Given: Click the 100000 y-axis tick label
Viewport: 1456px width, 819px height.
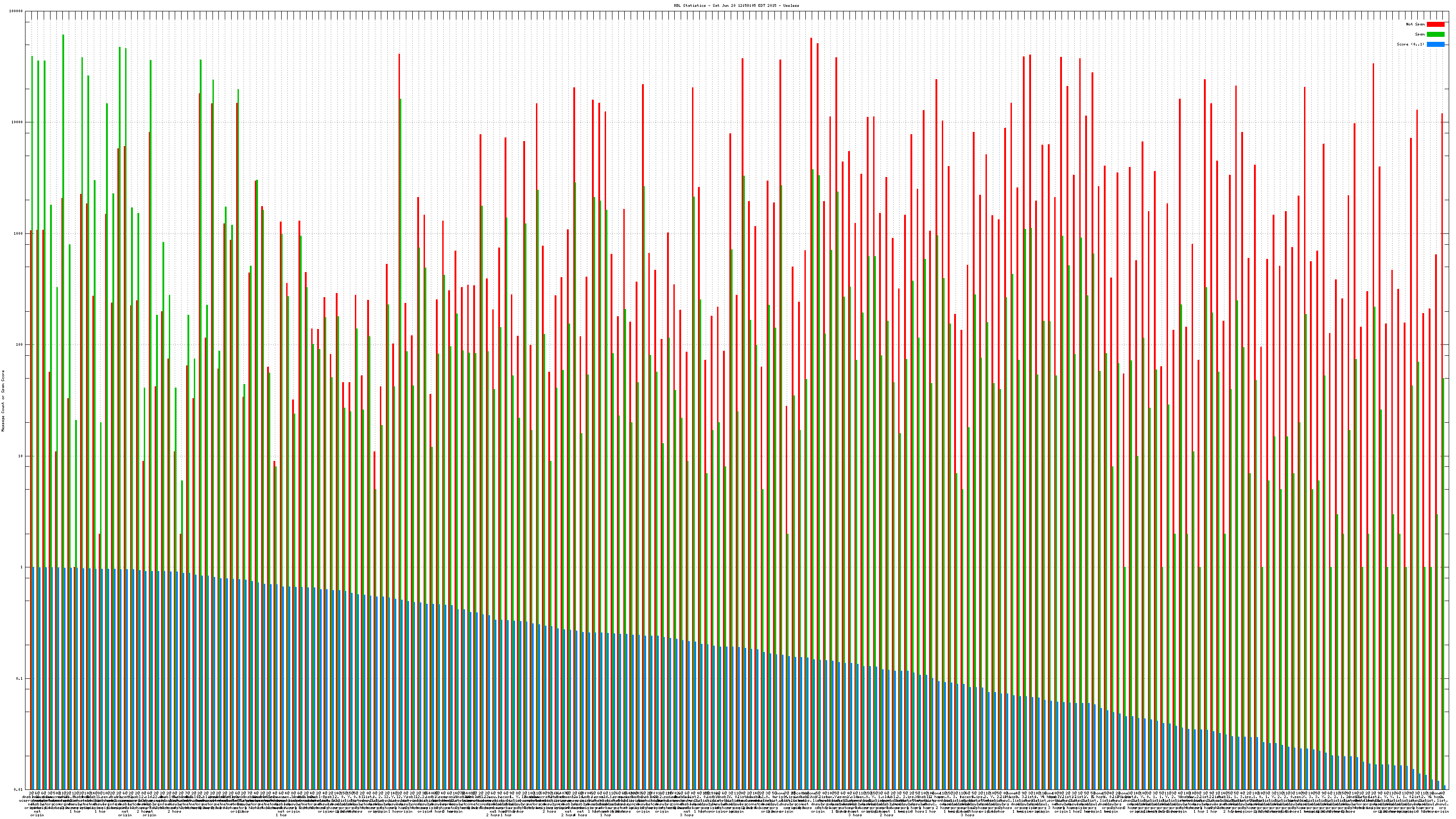Looking at the screenshot, I should [16, 11].
